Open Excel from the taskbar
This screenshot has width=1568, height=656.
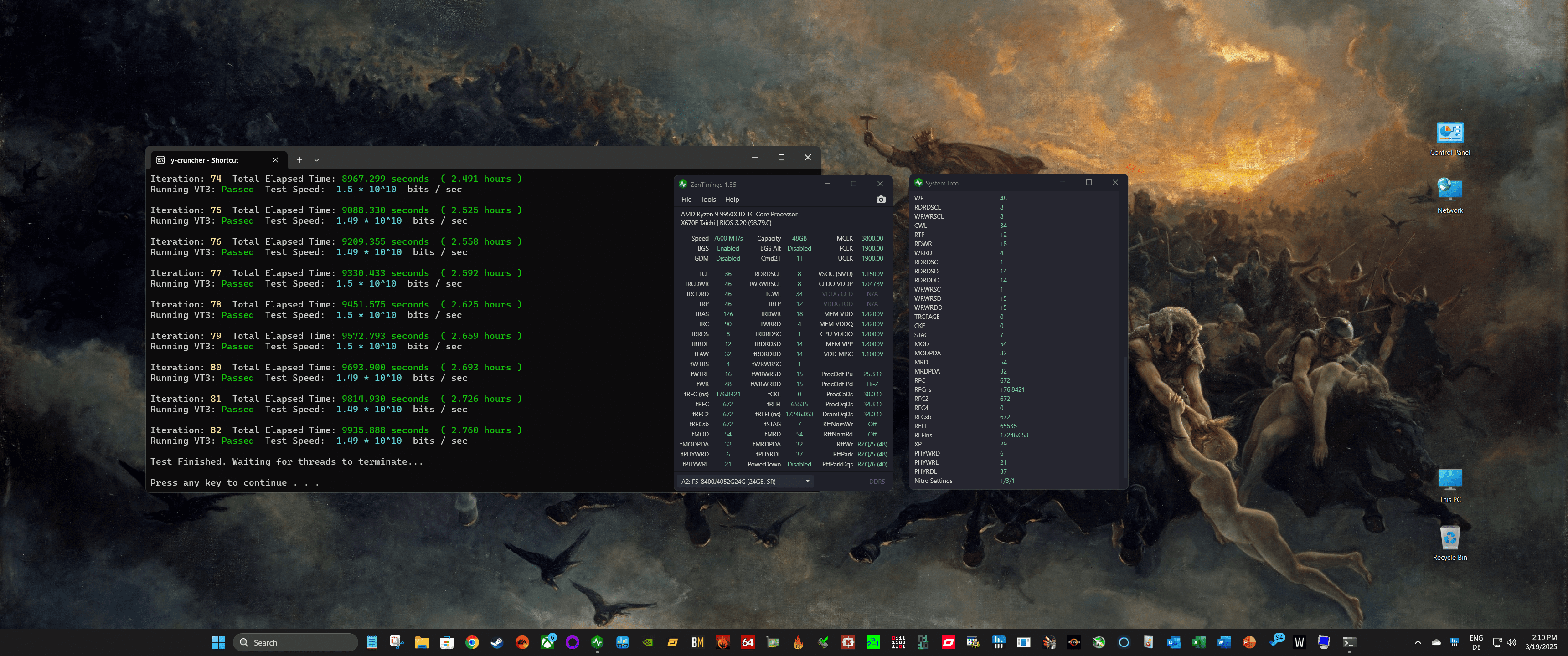coord(1198,642)
